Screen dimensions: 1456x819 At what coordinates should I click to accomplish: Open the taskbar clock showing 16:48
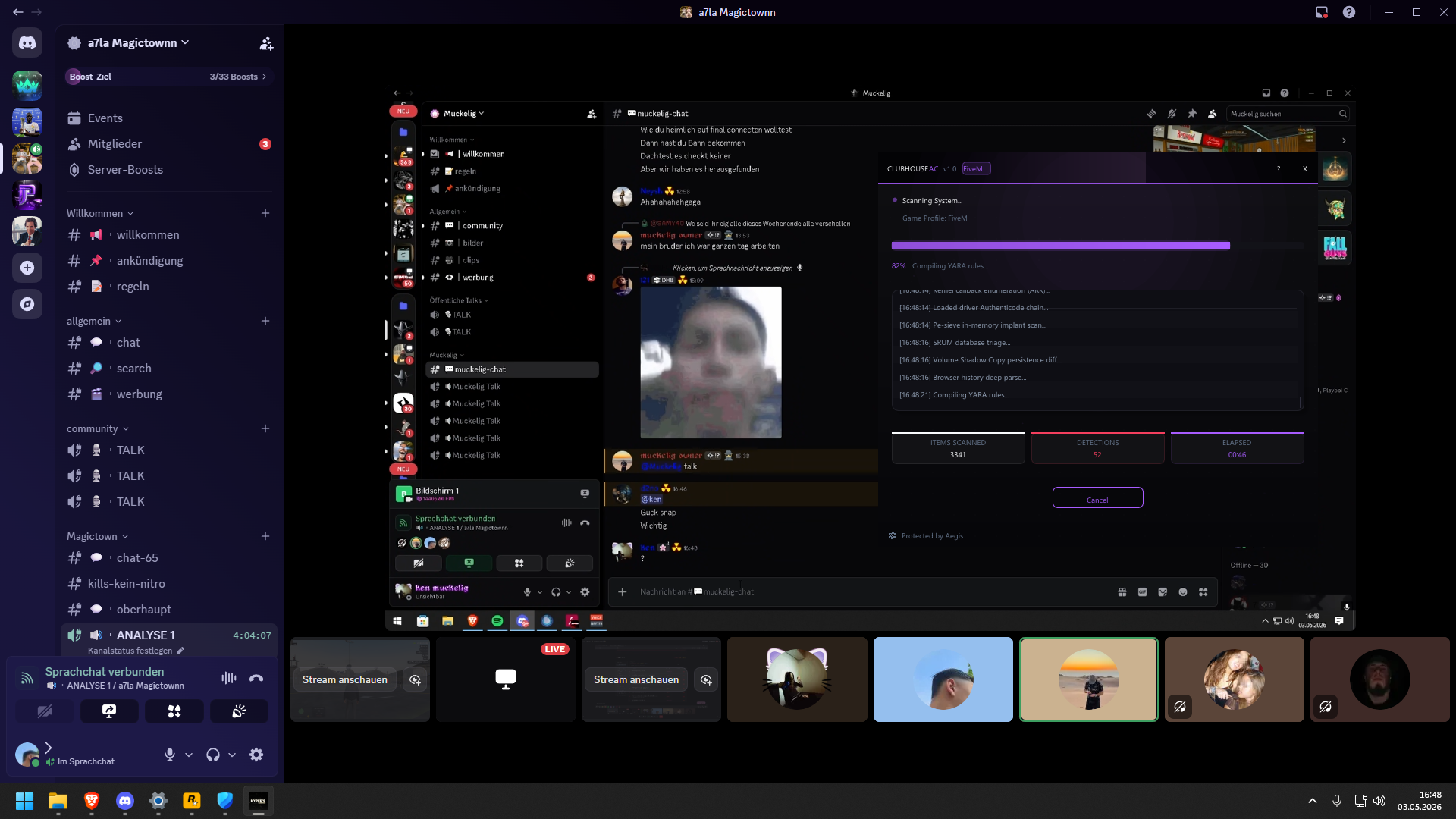1420,801
